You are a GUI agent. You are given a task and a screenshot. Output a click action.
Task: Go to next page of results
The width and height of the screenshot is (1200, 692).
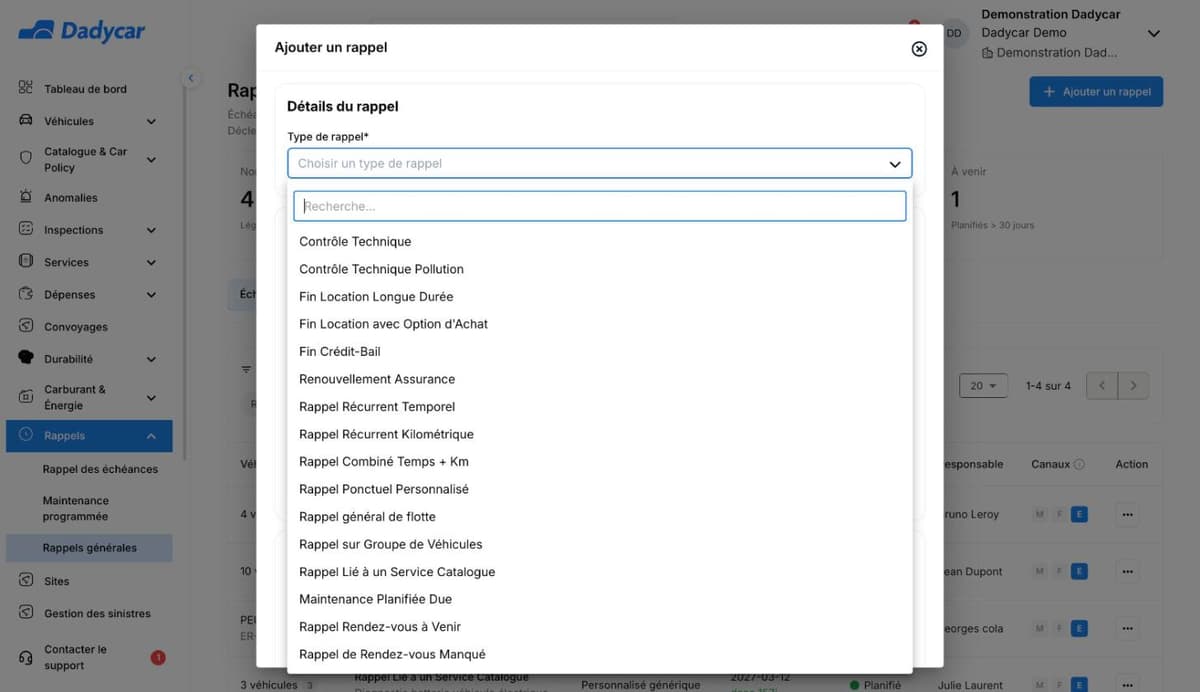click(1133, 386)
